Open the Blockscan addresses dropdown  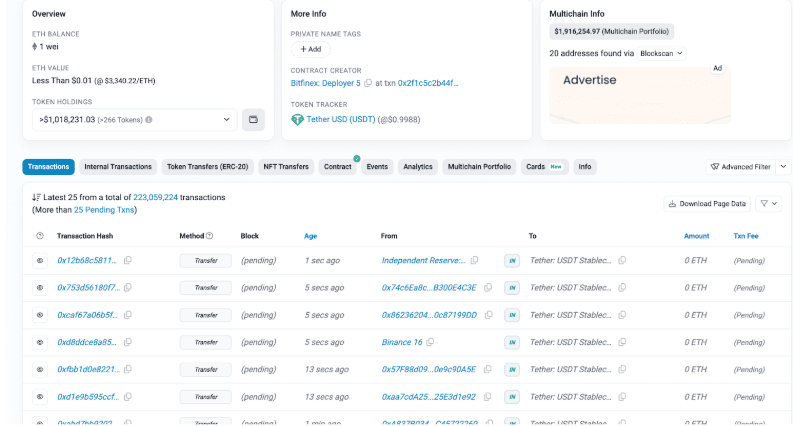tap(661, 53)
